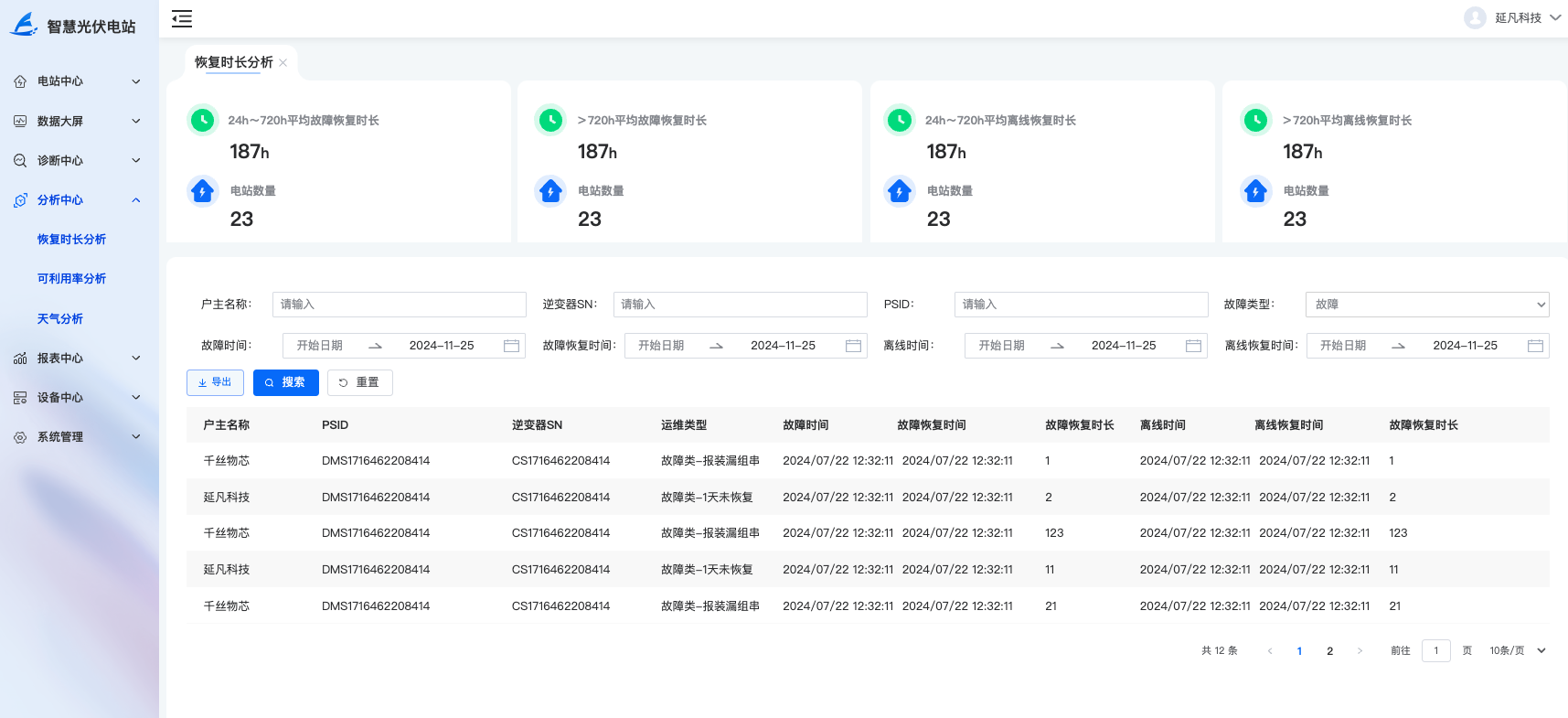
Task: Click the 电站中心 home icon
Action: click(20, 81)
